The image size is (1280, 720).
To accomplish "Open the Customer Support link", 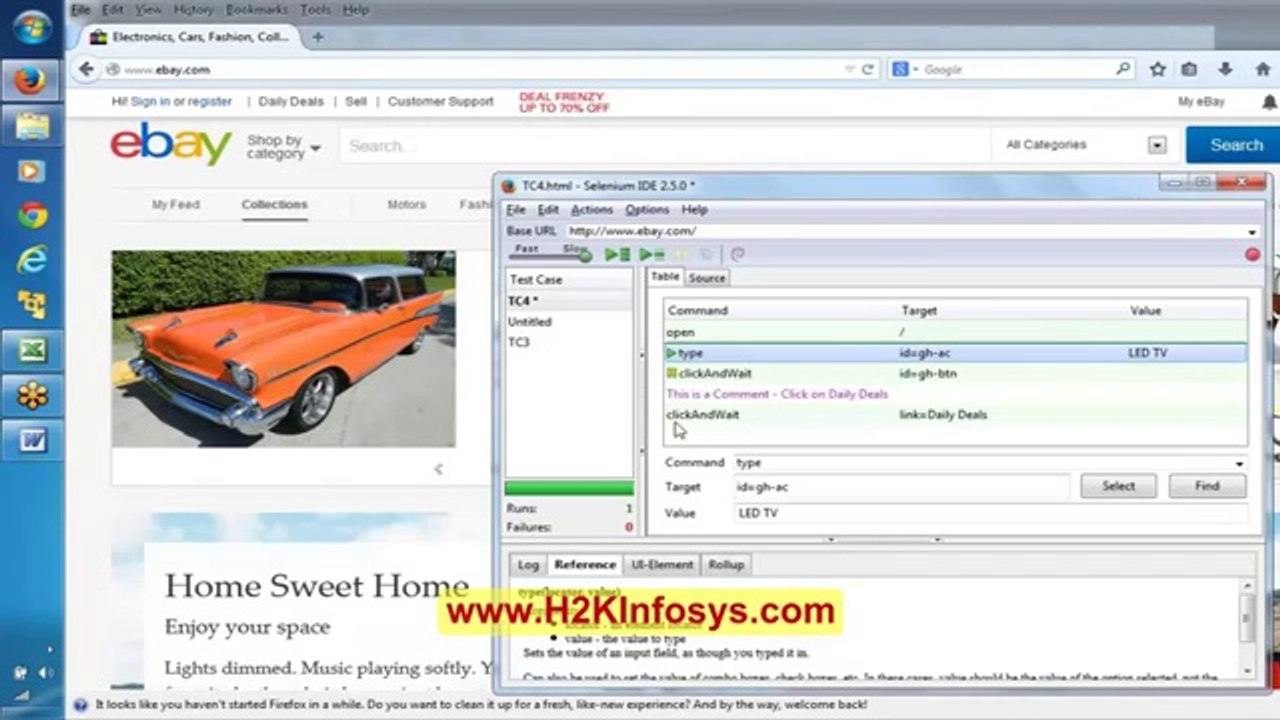I will pyautogui.click(x=440, y=102).
